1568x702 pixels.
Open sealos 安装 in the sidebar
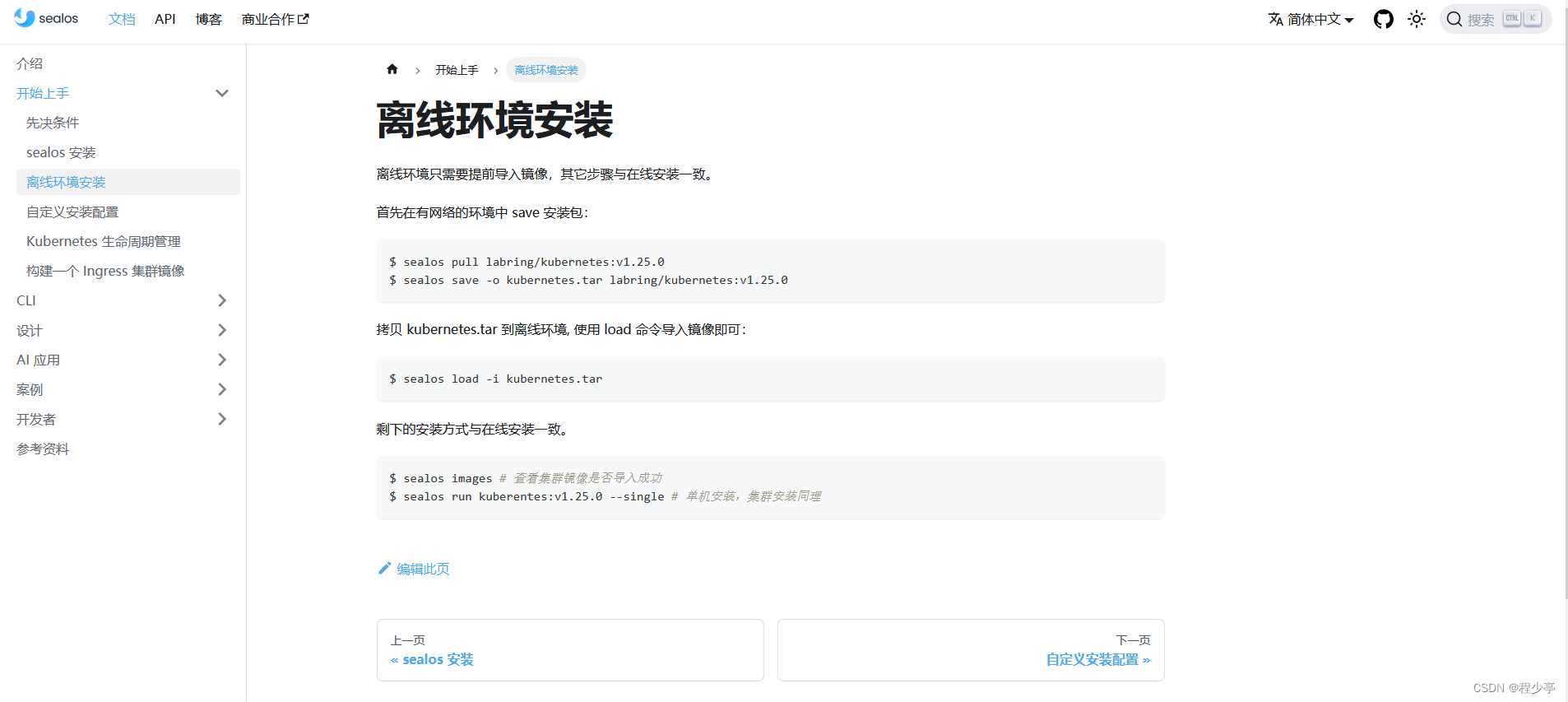[x=61, y=152]
